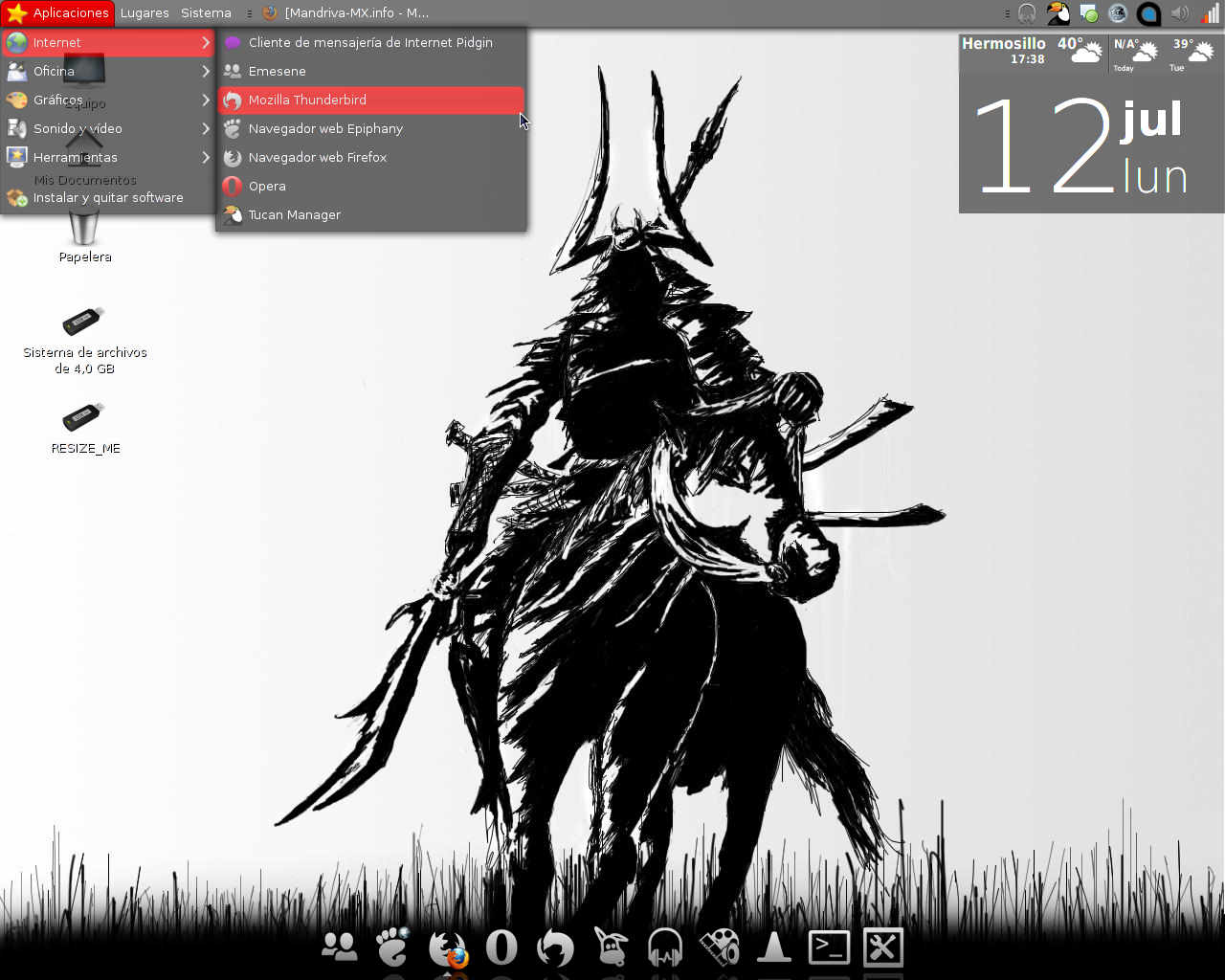Select the Internet category in Aplicaciones
Screen dimensions: 1225x980
pyautogui.click(x=107, y=42)
